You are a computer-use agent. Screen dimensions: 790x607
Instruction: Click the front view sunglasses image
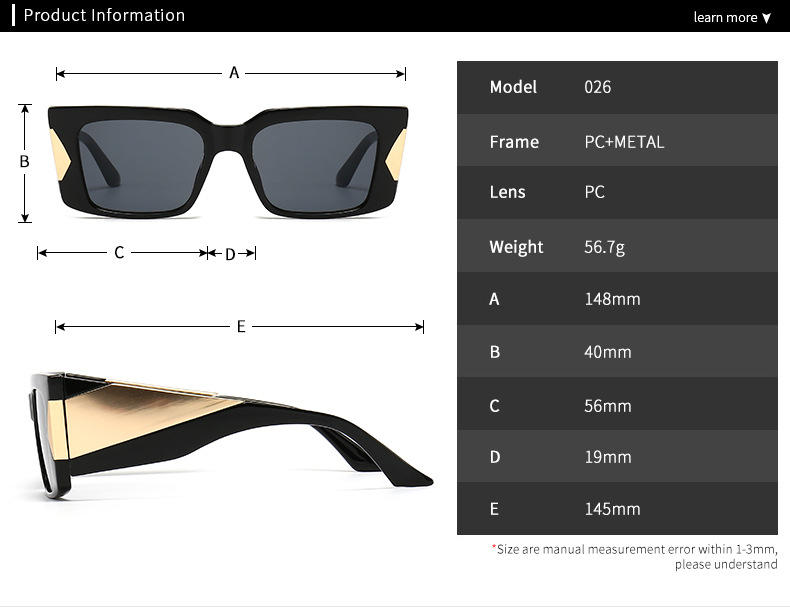click(228, 162)
